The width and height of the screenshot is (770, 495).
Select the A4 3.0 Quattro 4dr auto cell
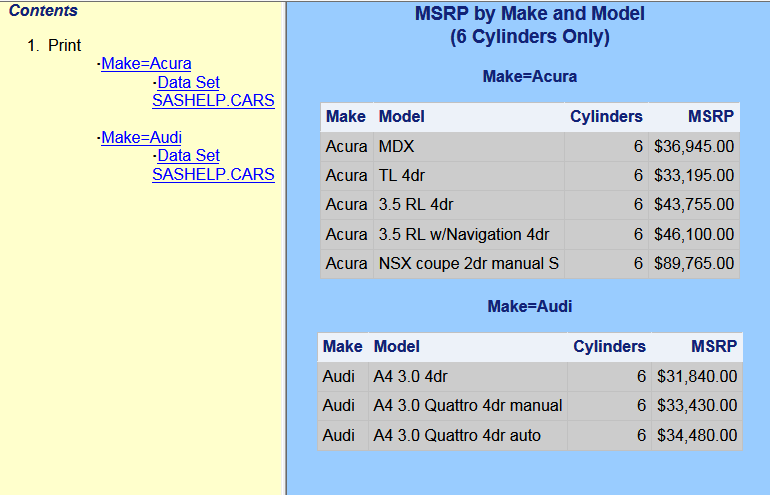tap(456, 435)
